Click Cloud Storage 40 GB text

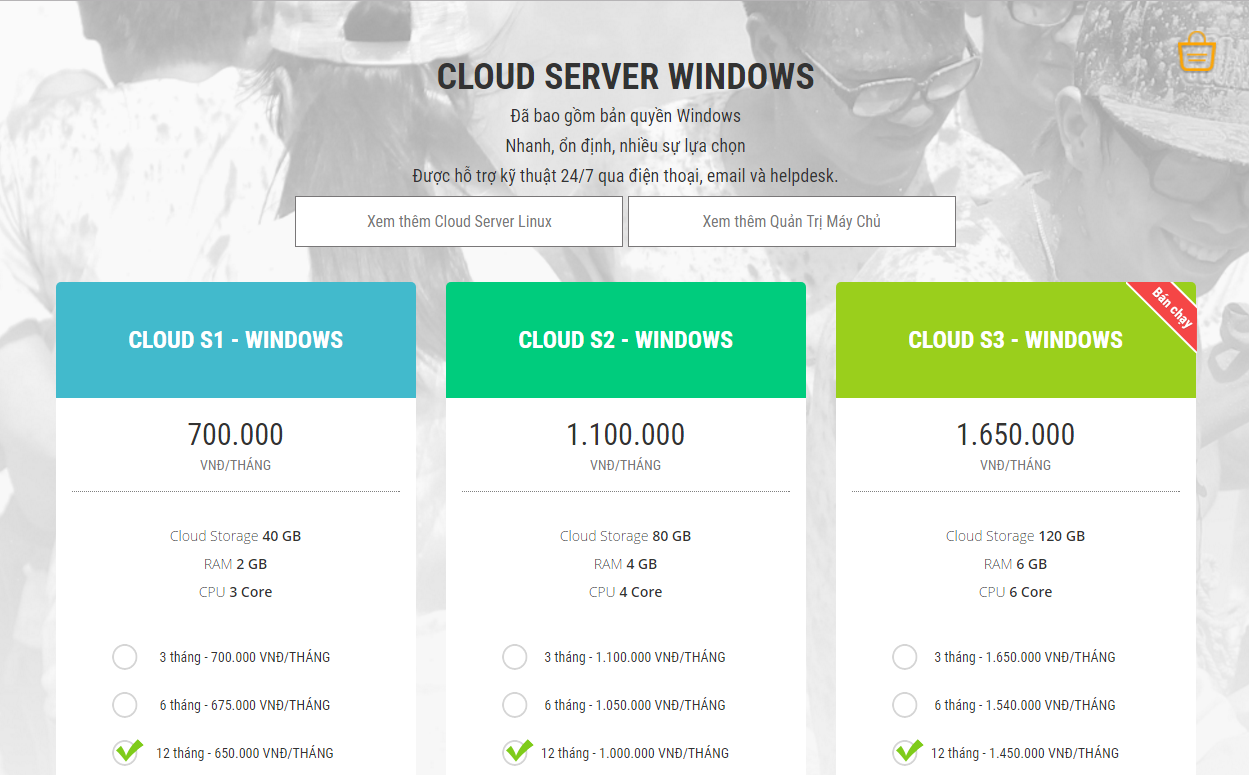pos(236,536)
